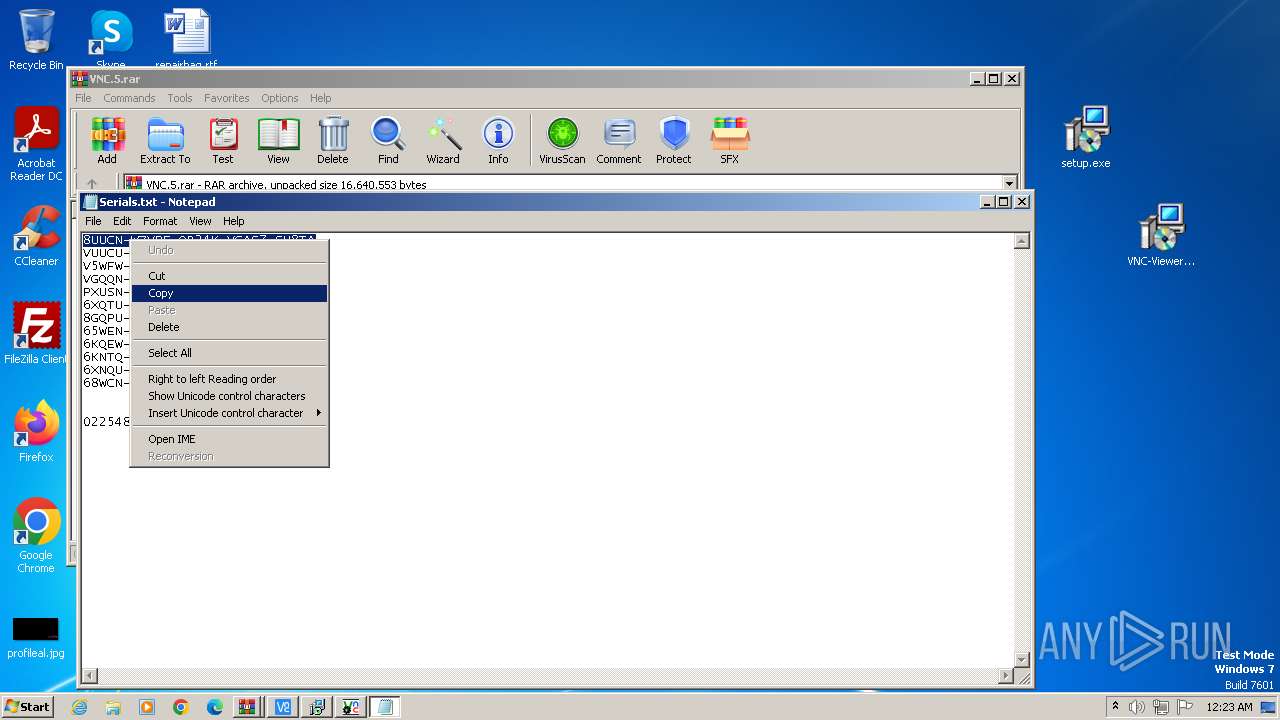Open Notepad View menu

[x=200, y=221]
